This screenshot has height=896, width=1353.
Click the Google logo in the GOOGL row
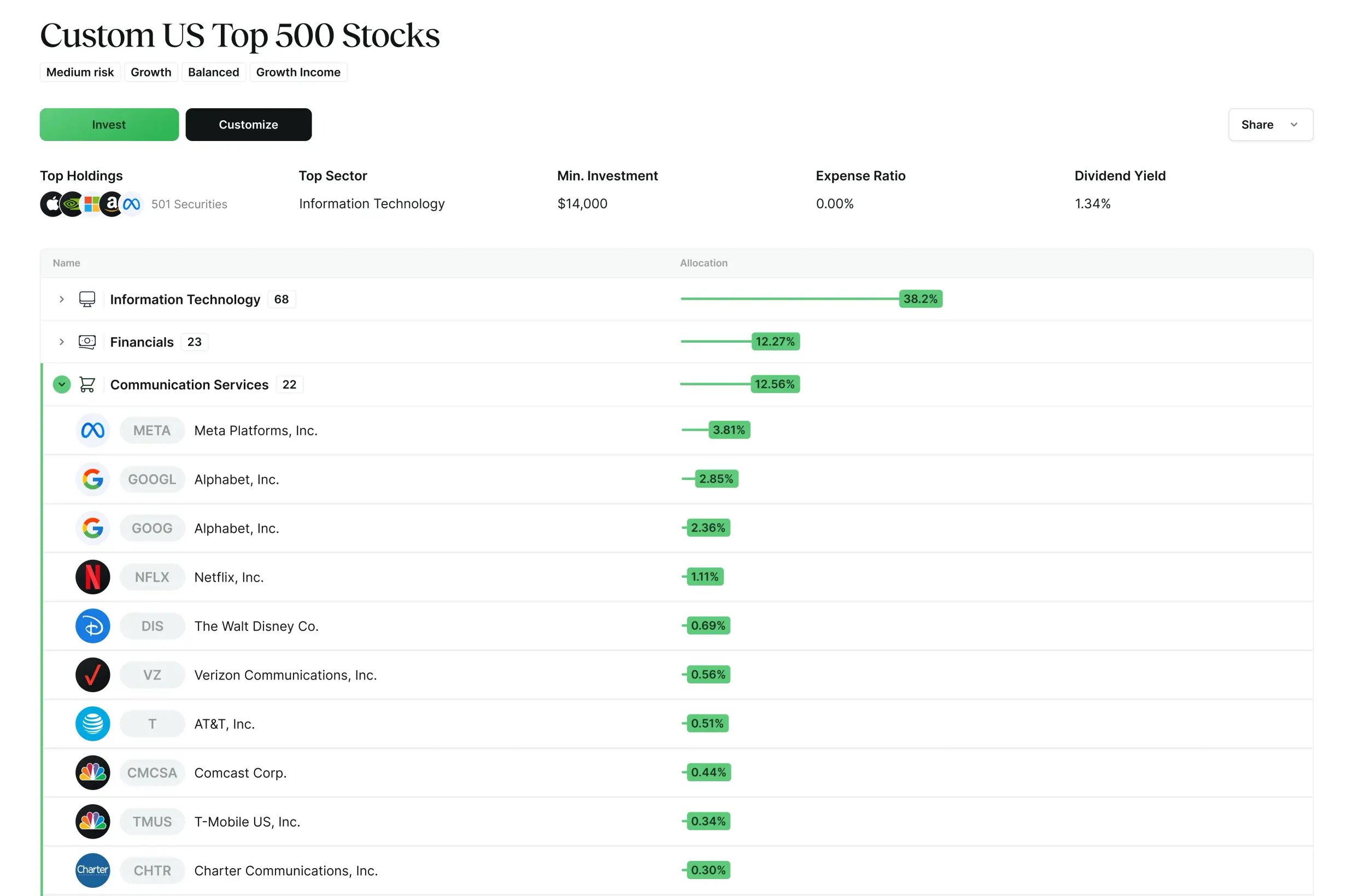[92, 479]
